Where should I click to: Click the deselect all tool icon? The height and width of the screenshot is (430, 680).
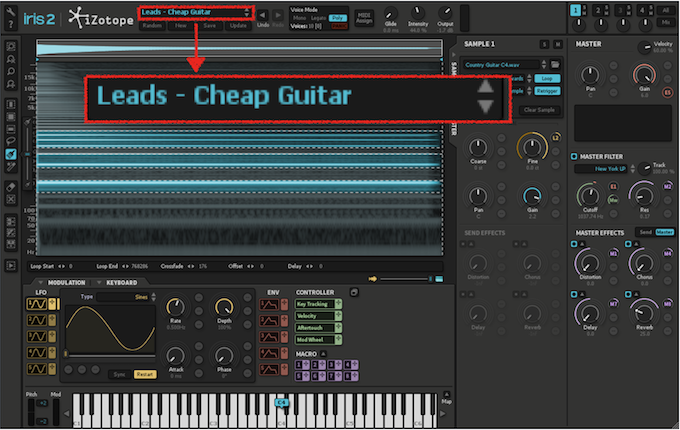coord(11,199)
